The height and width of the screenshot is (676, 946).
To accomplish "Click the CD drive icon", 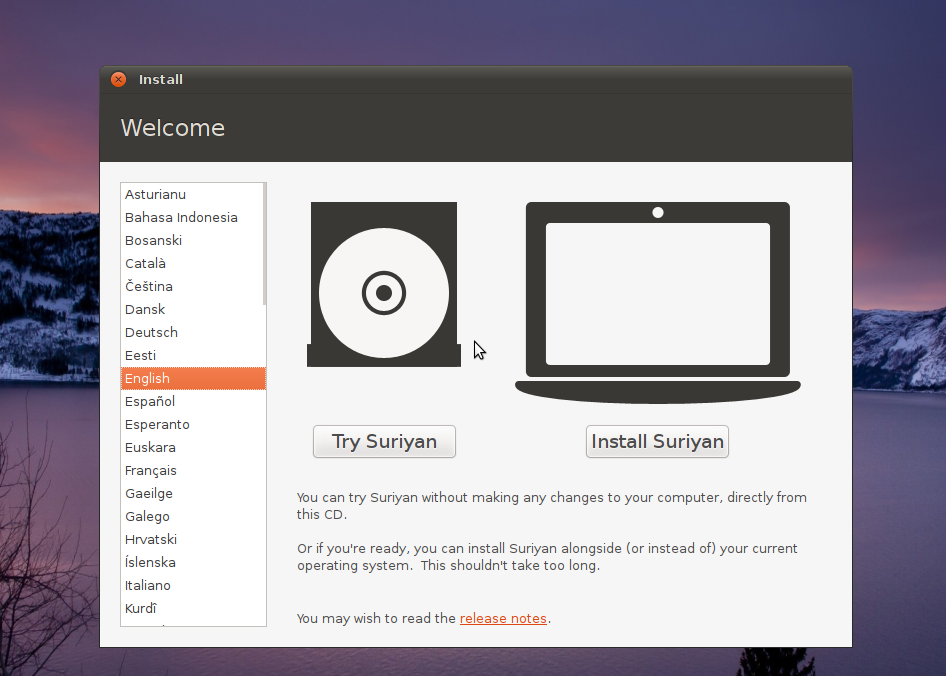I will (384, 284).
